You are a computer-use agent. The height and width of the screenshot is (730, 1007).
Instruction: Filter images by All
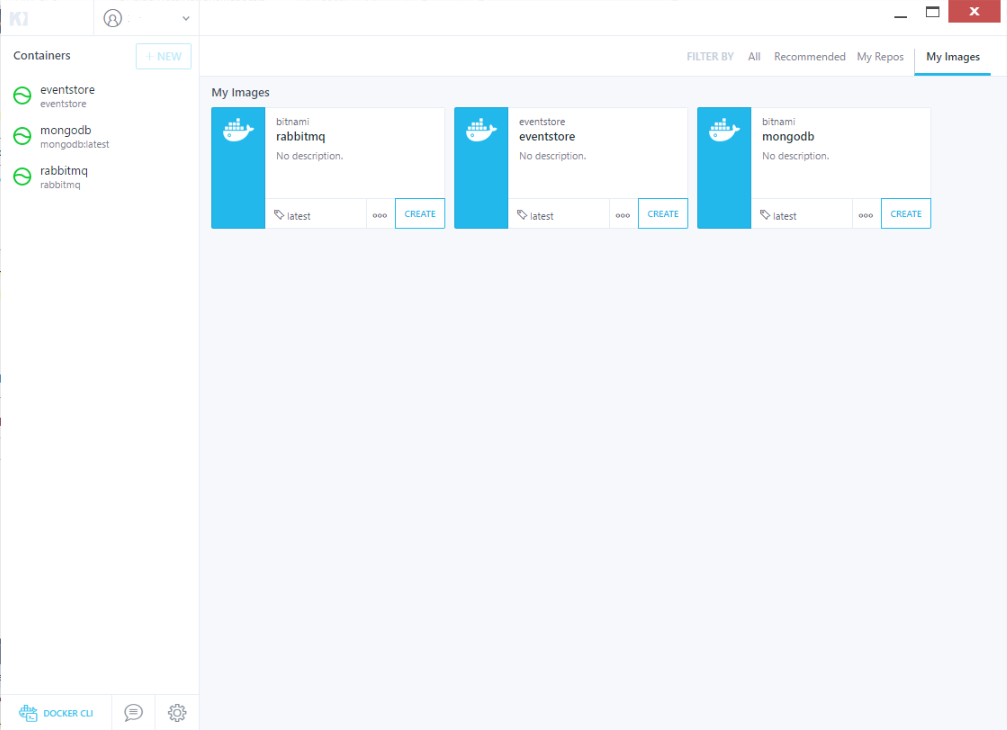click(x=754, y=56)
